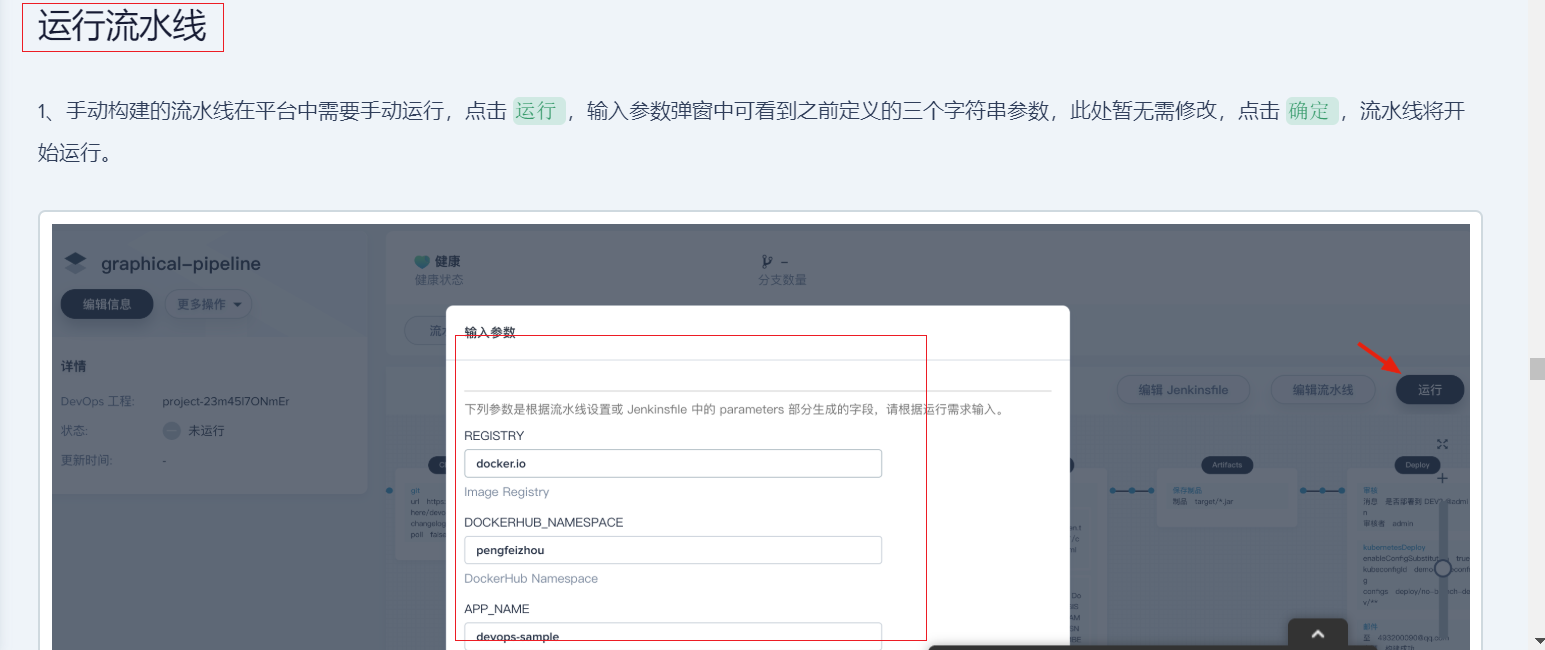This screenshot has width=1545, height=650.
Task: Click the 输入参数 dialog title
Action: tap(490, 332)
